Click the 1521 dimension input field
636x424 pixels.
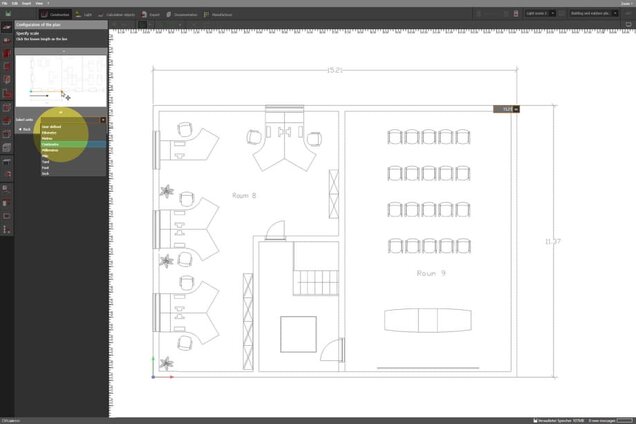[504, 109]
